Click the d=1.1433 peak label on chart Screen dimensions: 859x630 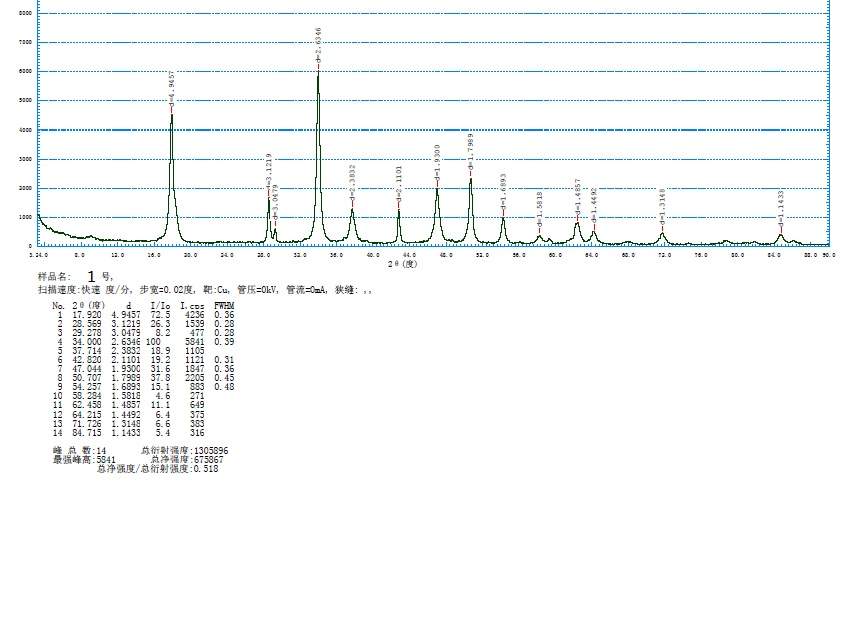click(781, 207)
